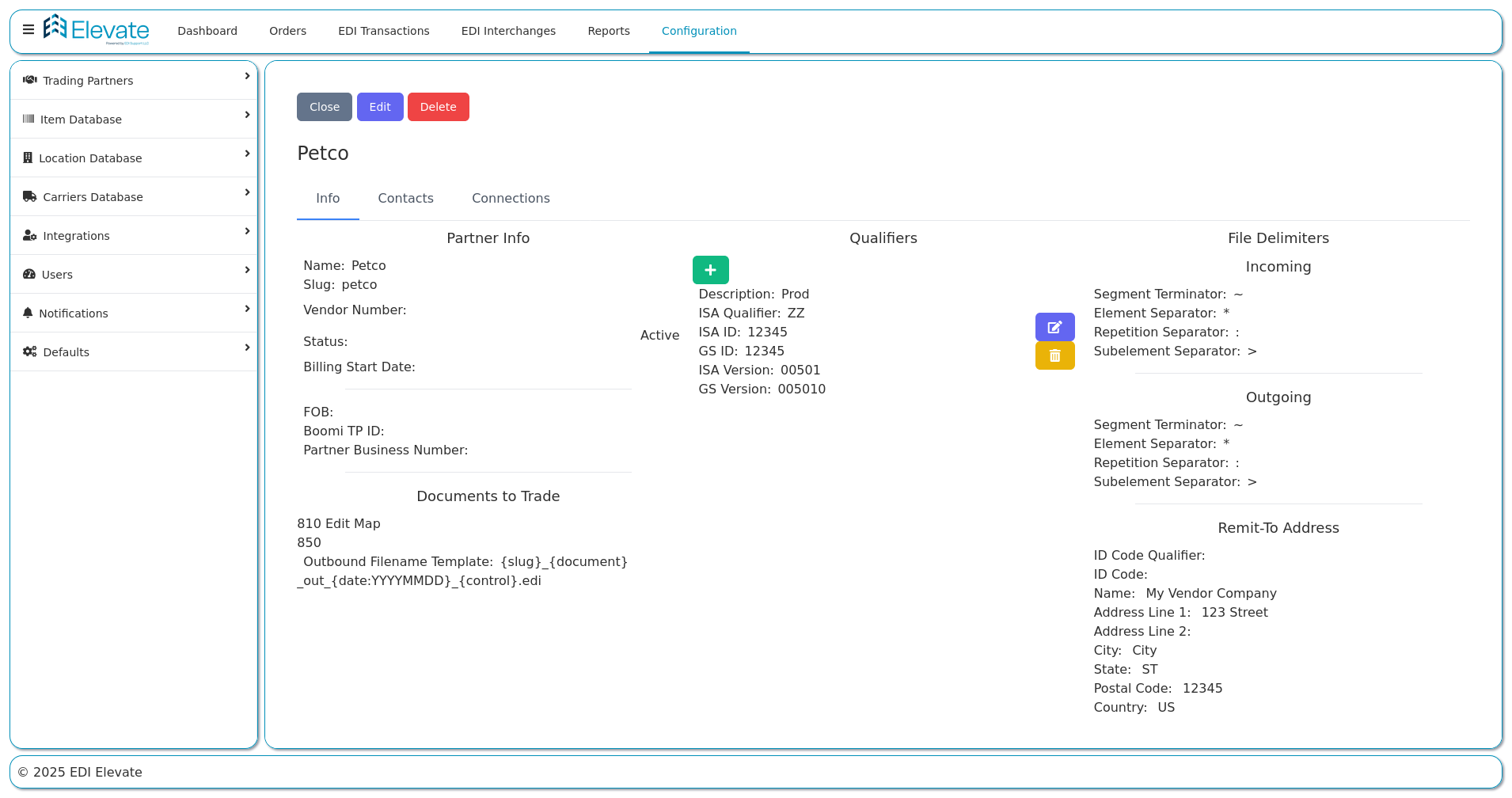This screenshot has width=1512, height=798.
Task: Expand the Location Database chevron
Action: click(247, 154)
